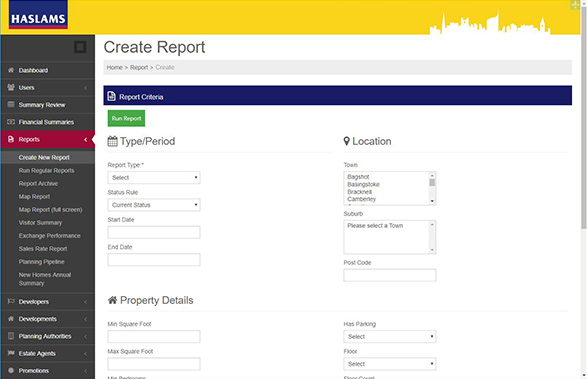The width and height of the screenshot is (587, 379).
Task: Open the Floor dropdown
Action: (x=390, y=364)
